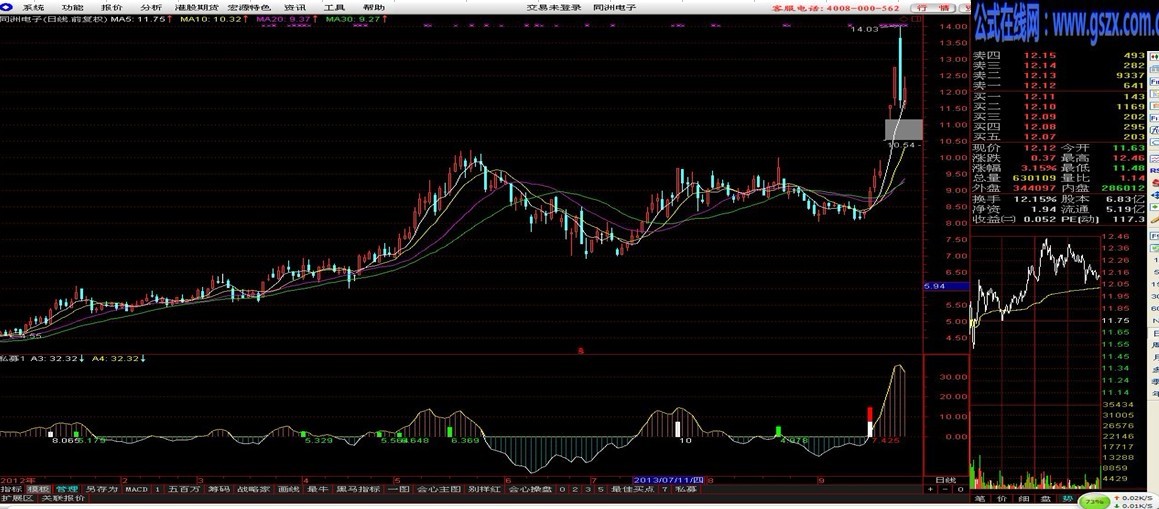Select the 战略家 indicator tab
This screenshot has height=509, width=1159.
[x=254, y=489]
